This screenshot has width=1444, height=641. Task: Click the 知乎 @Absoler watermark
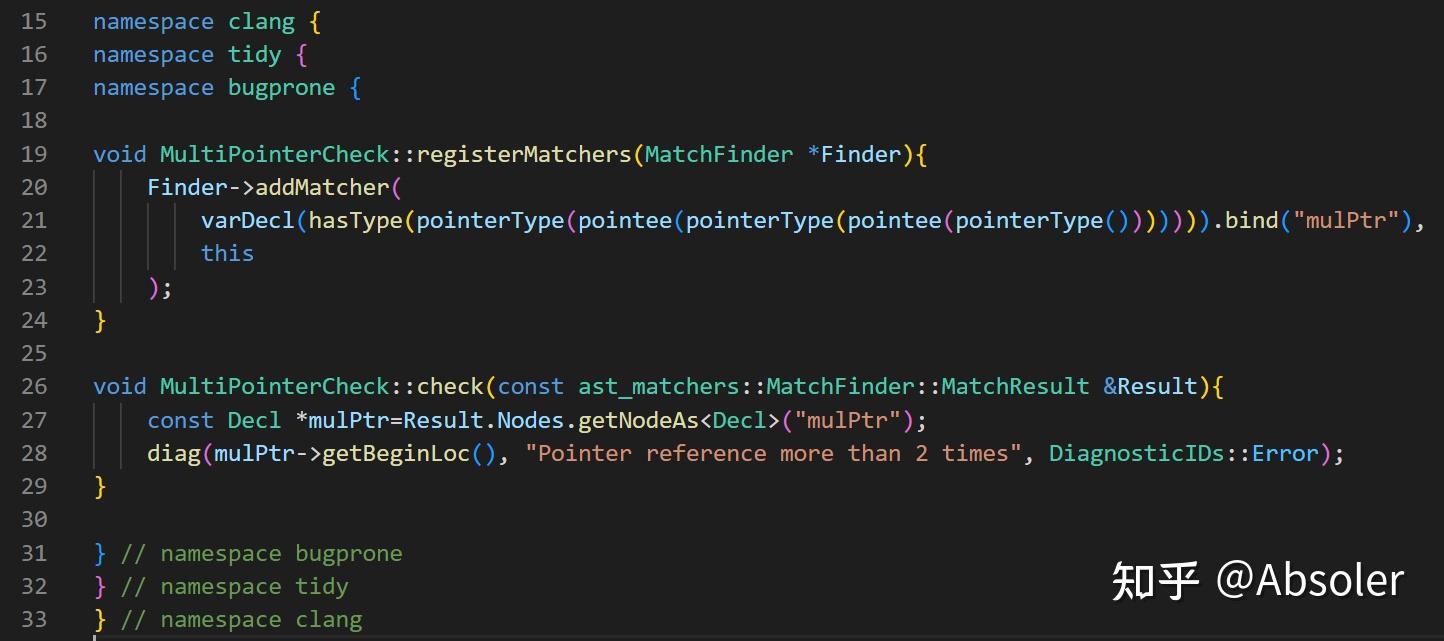click(x=1258, y=581)
